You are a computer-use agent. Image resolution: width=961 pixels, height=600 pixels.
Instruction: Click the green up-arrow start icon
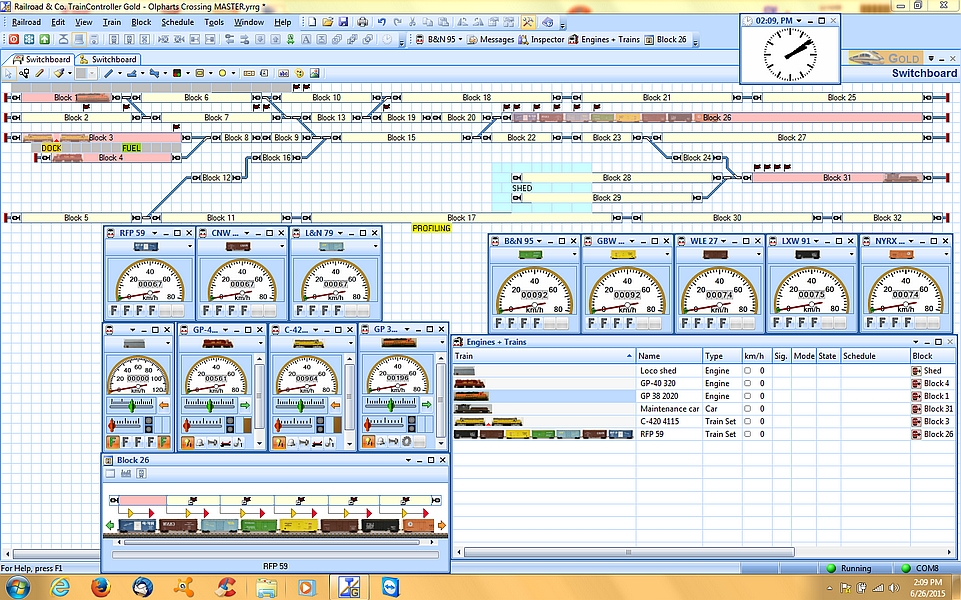click(x=44, y=39)
